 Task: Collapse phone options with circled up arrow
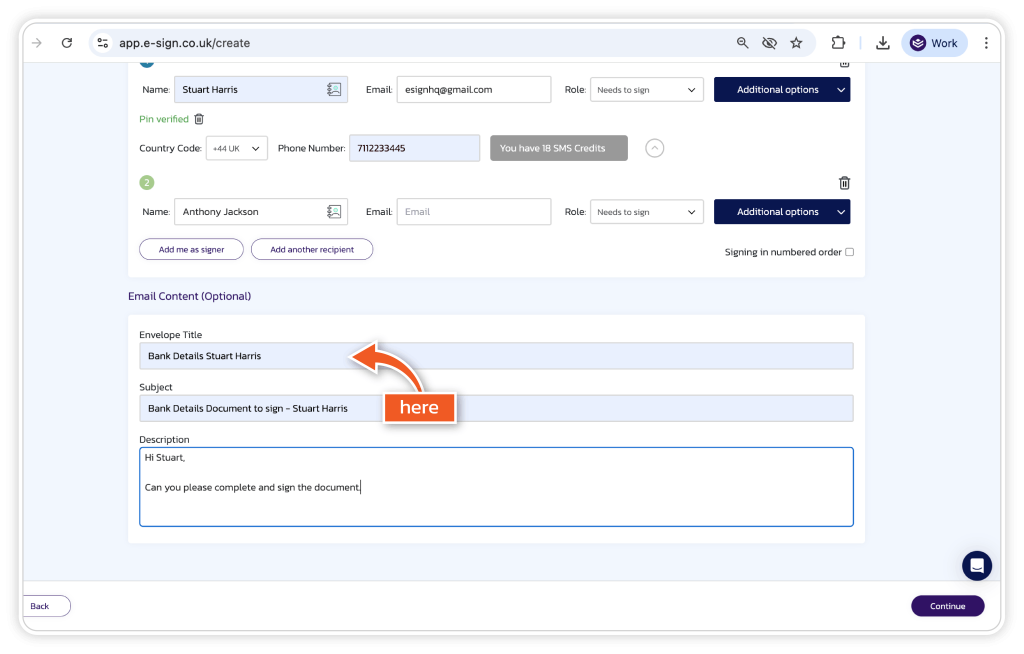pos(654,148)
